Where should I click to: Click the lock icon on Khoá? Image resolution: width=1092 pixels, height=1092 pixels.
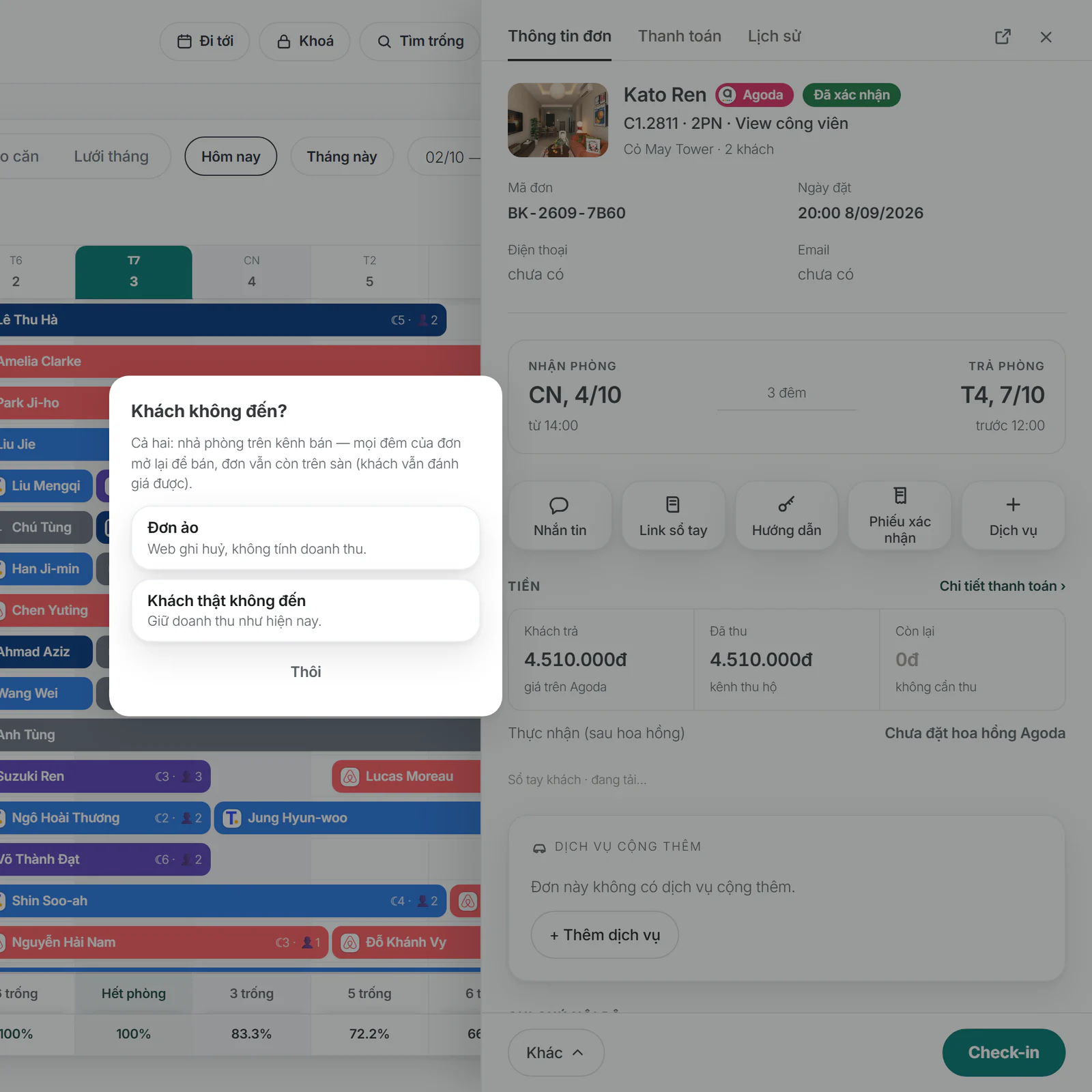(284, 42)
